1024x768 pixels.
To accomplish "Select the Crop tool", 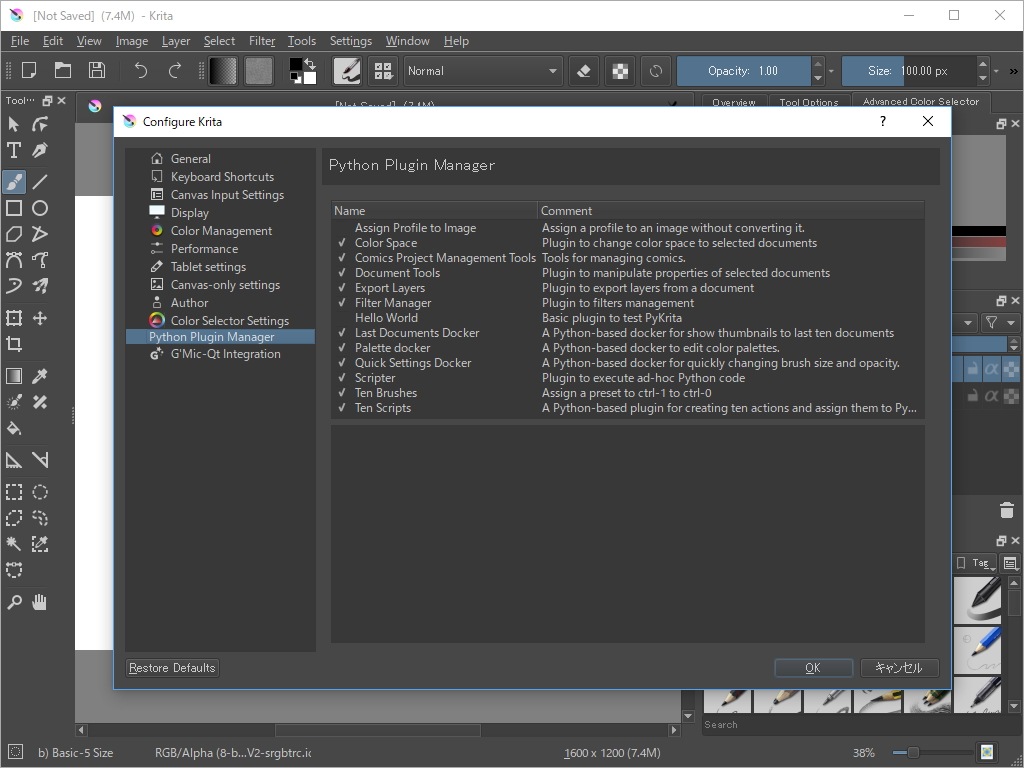I will (x=14, y=344).
